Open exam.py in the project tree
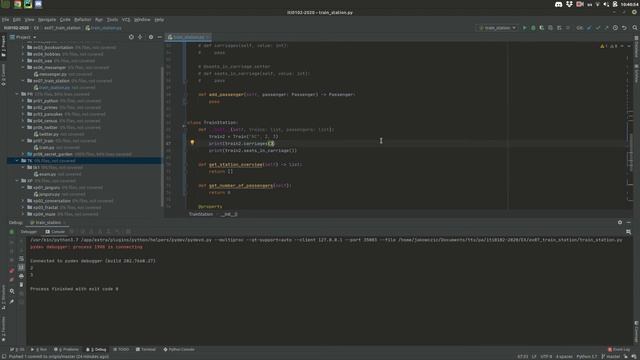The image size is (640, 360). click(x=47, y=174)
